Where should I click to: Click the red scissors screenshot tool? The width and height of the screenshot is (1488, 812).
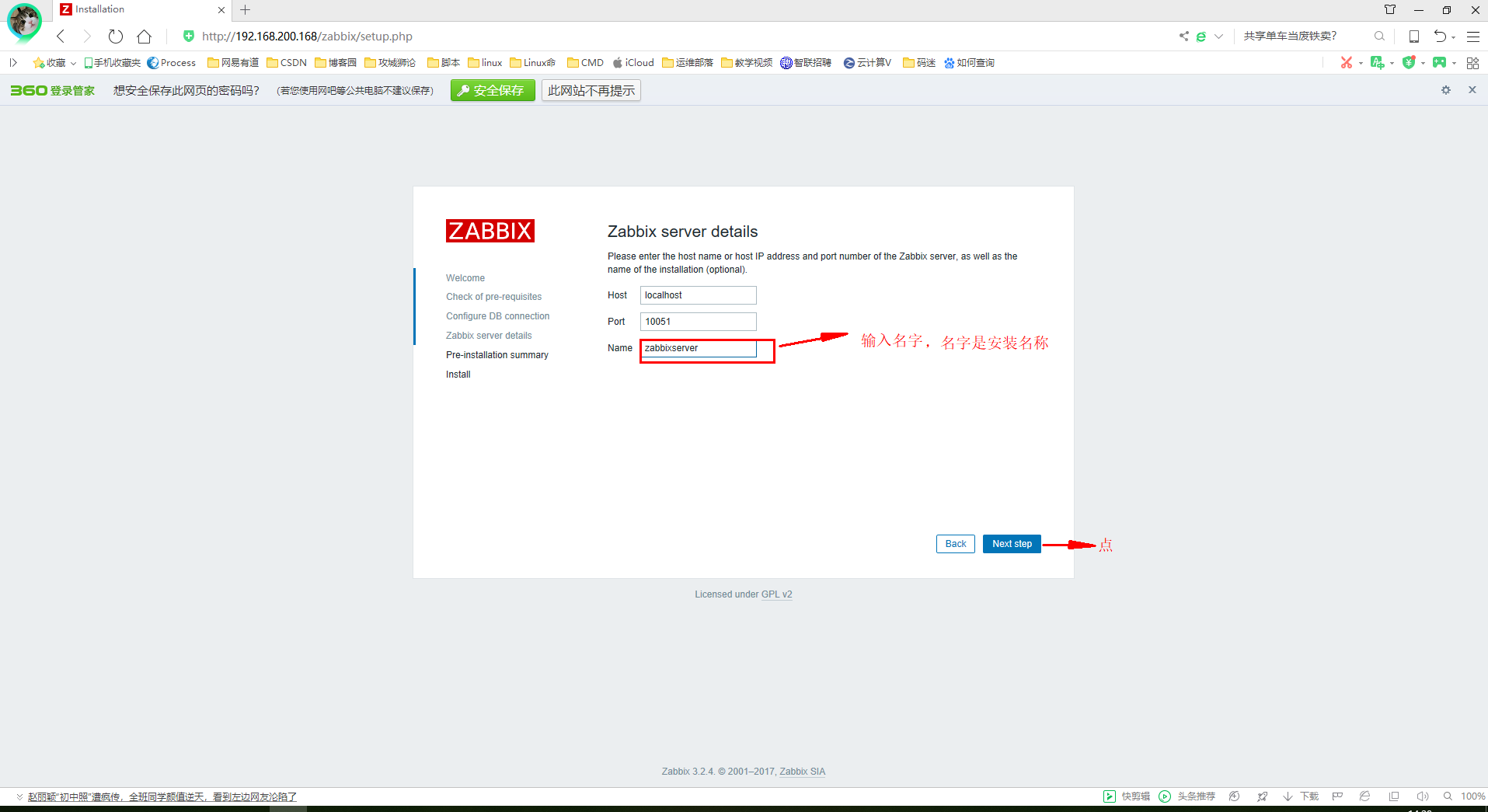coord(1347,62)
